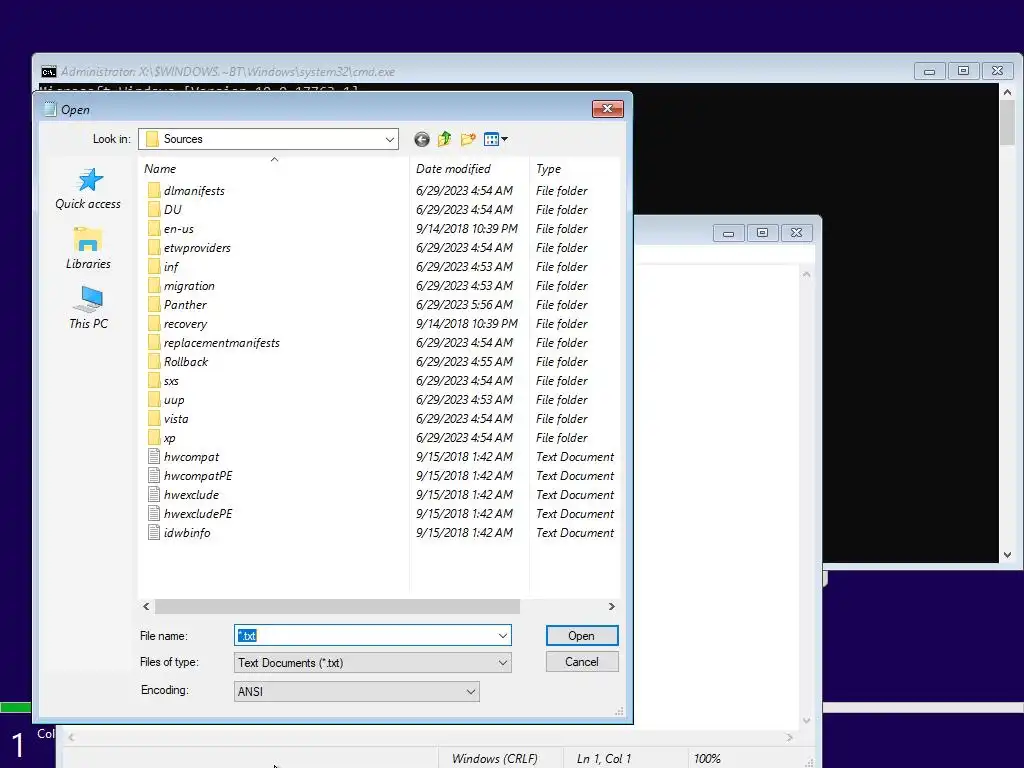1024x768 pixels.
Task: Select the hwexcludePE text file icon
Action: (x=153, y=513)
